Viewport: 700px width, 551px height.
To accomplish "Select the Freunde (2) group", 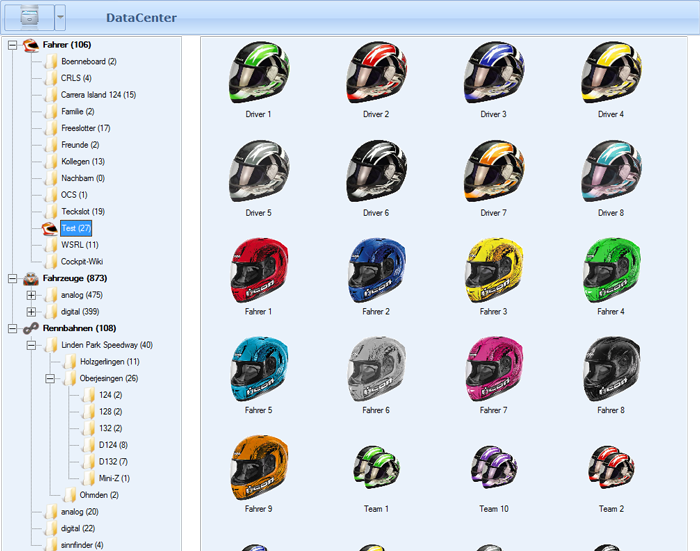I will tap(80, 145).
